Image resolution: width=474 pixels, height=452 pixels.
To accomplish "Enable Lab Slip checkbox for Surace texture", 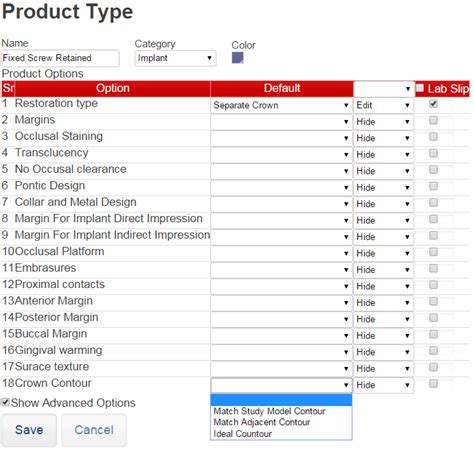I will tap(433, 367).
